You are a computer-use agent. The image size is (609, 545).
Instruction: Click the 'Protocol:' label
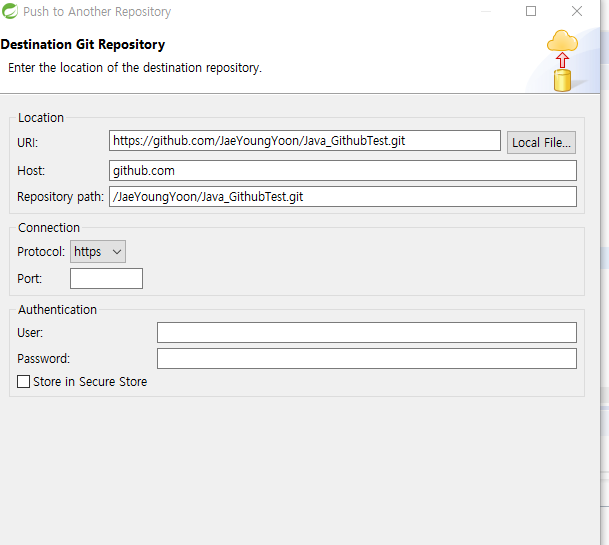pos(41,252)
